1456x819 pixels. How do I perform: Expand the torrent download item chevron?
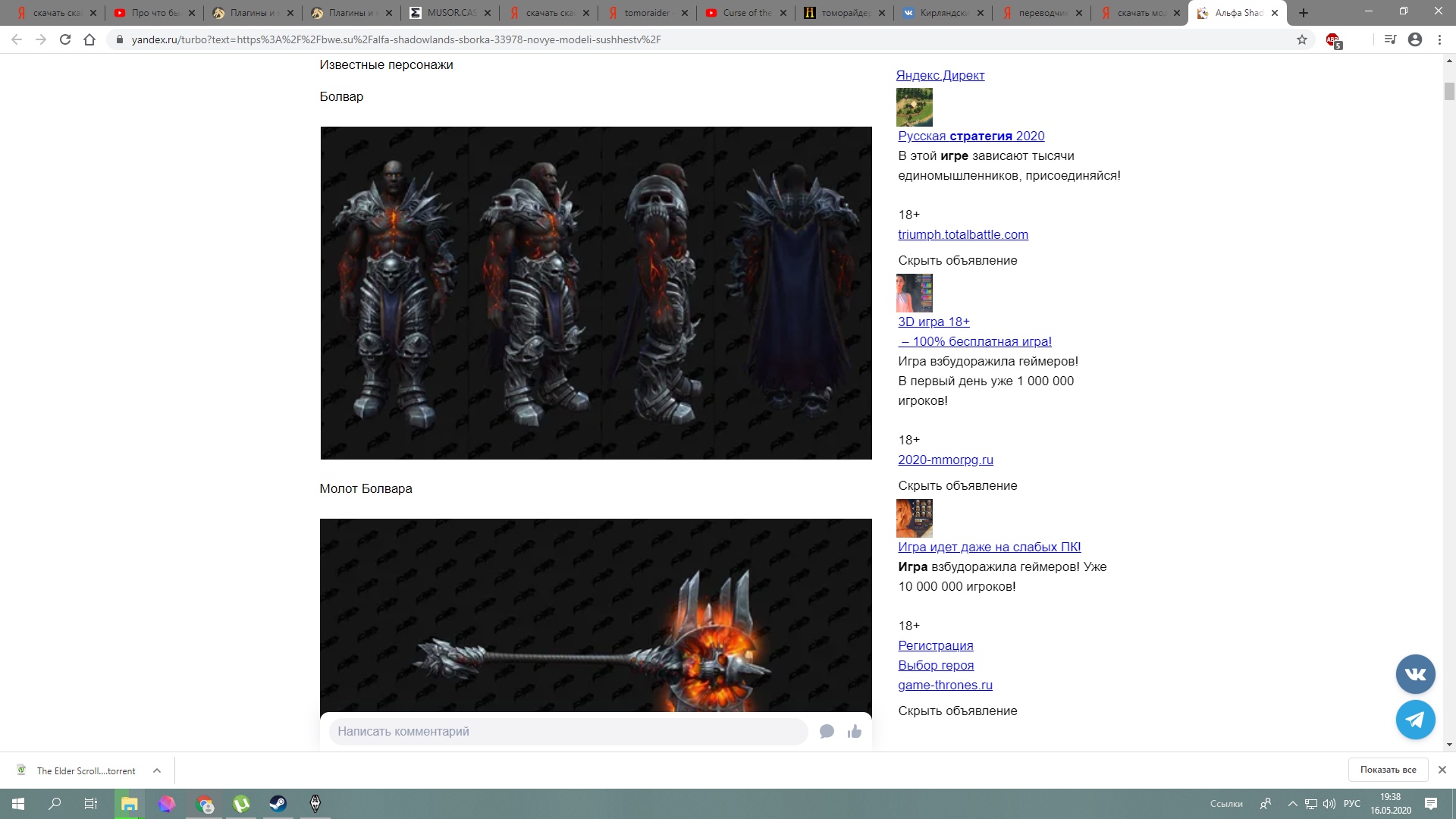tap(157, 770)
